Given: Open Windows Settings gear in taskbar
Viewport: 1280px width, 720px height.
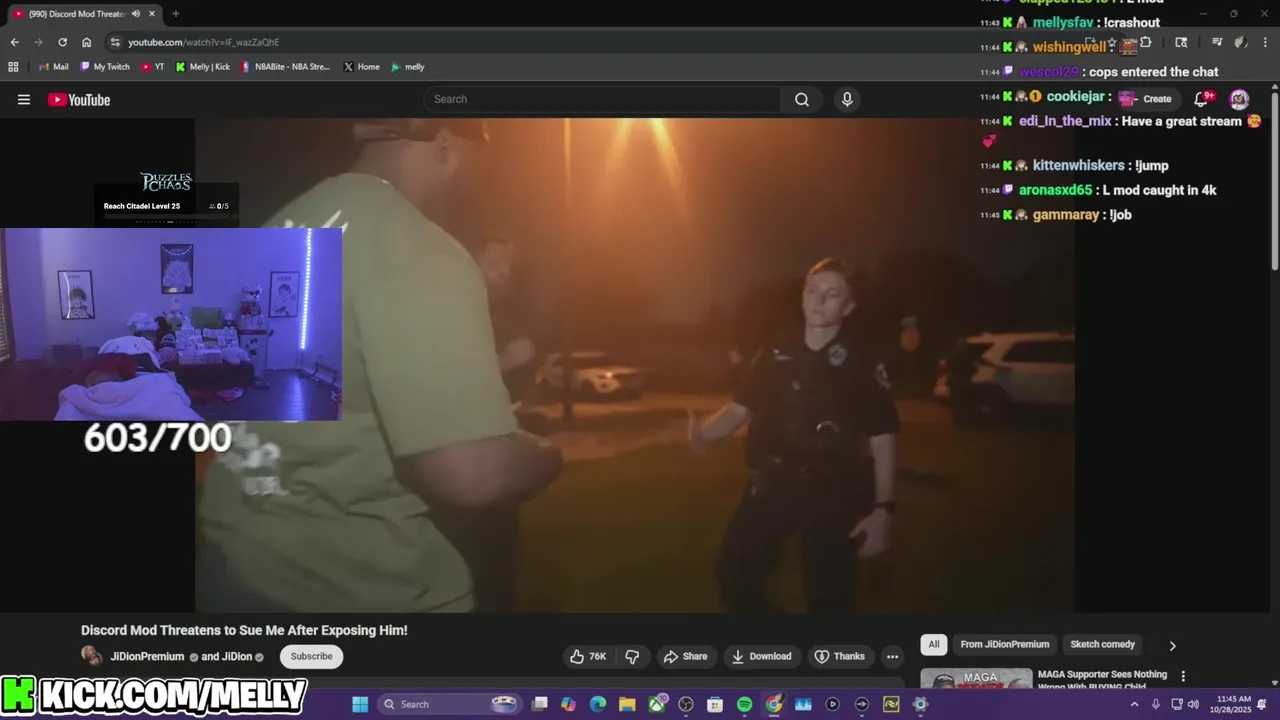Looking at the screenshot, I should 920,704.
